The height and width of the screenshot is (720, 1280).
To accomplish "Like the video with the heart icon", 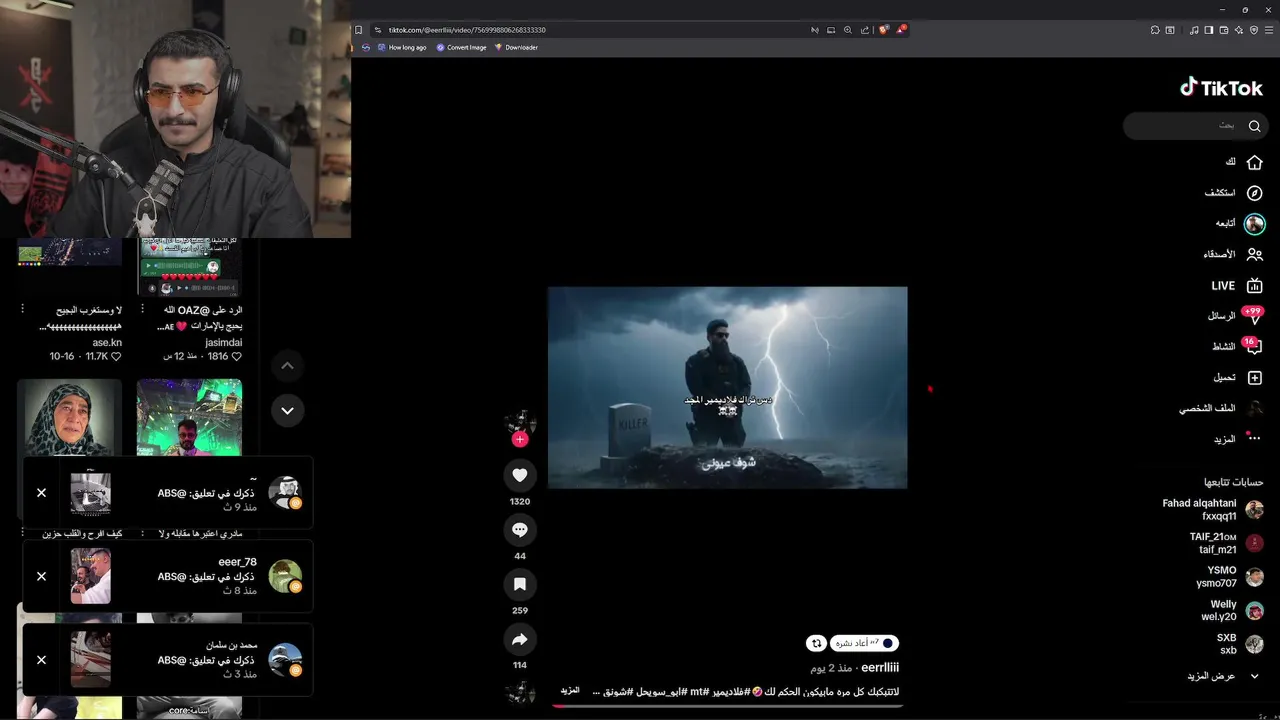I will (519, 475).
